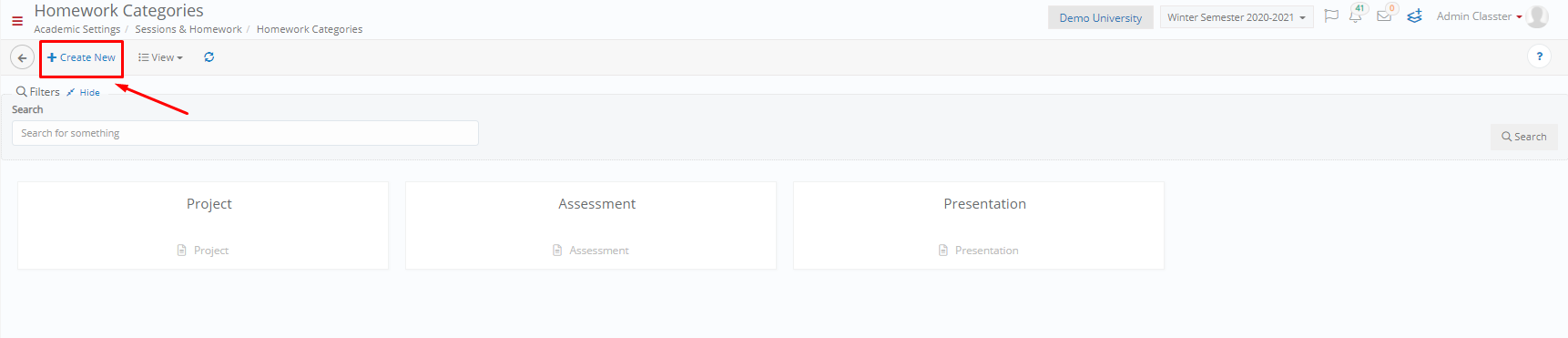The height and width of the screenshot is (338, 1568).
Task: Expand the Admin Classter user menu
Action: coord(1479,16)
